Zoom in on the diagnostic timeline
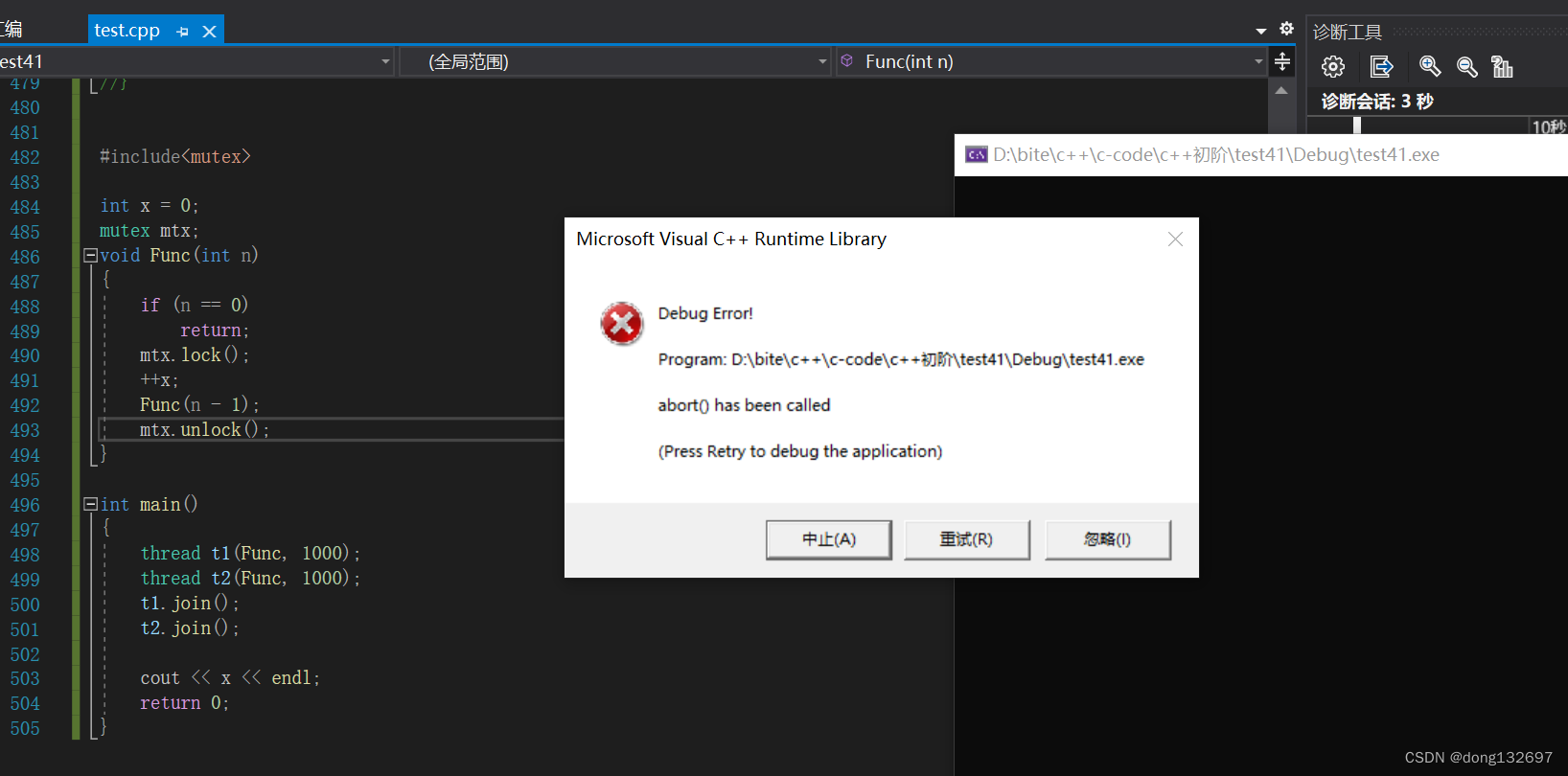 coord(1430,66)
